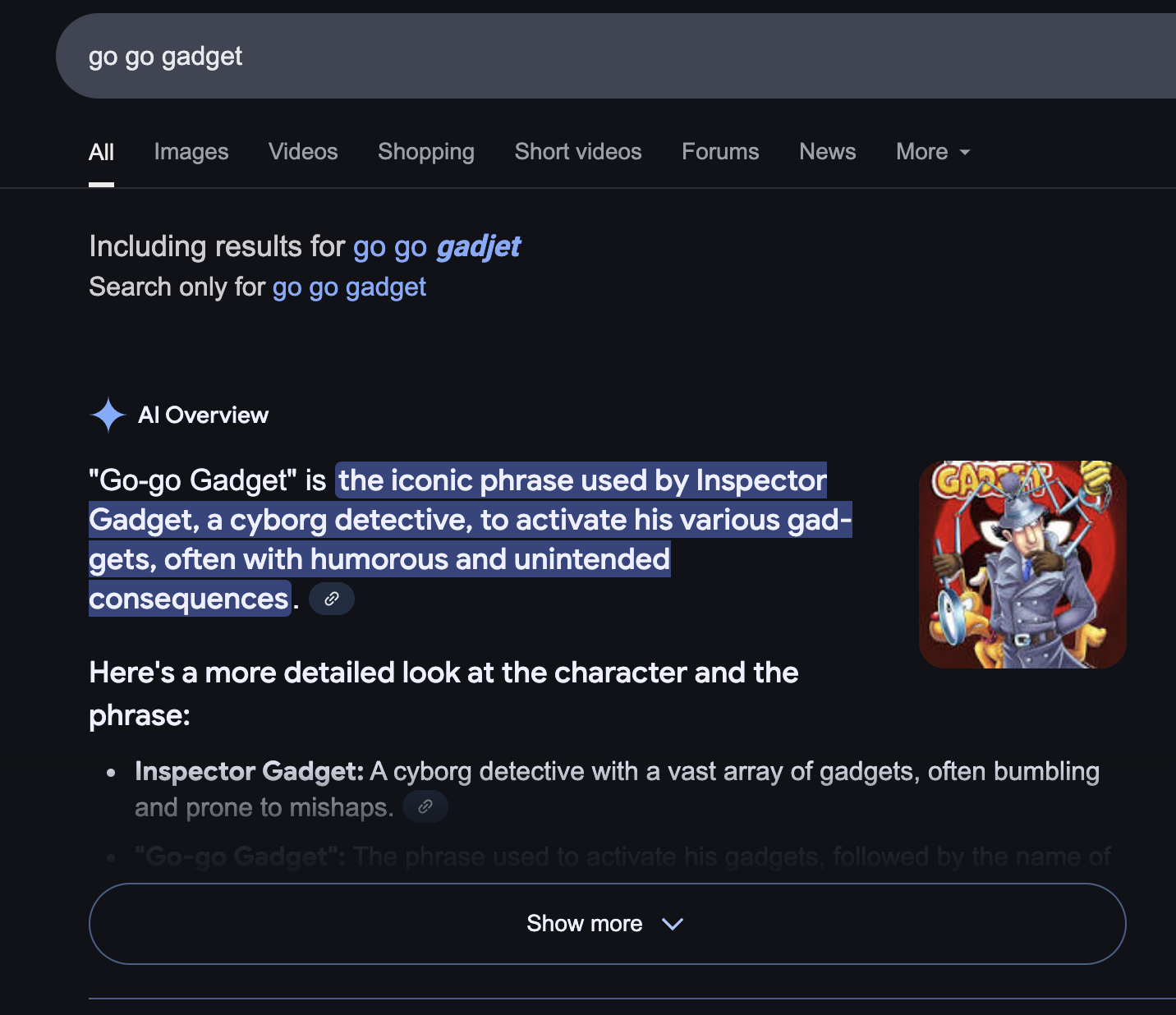
Task: Follow the 'go go gadjet' suggested results link
Action: (437, 246)
